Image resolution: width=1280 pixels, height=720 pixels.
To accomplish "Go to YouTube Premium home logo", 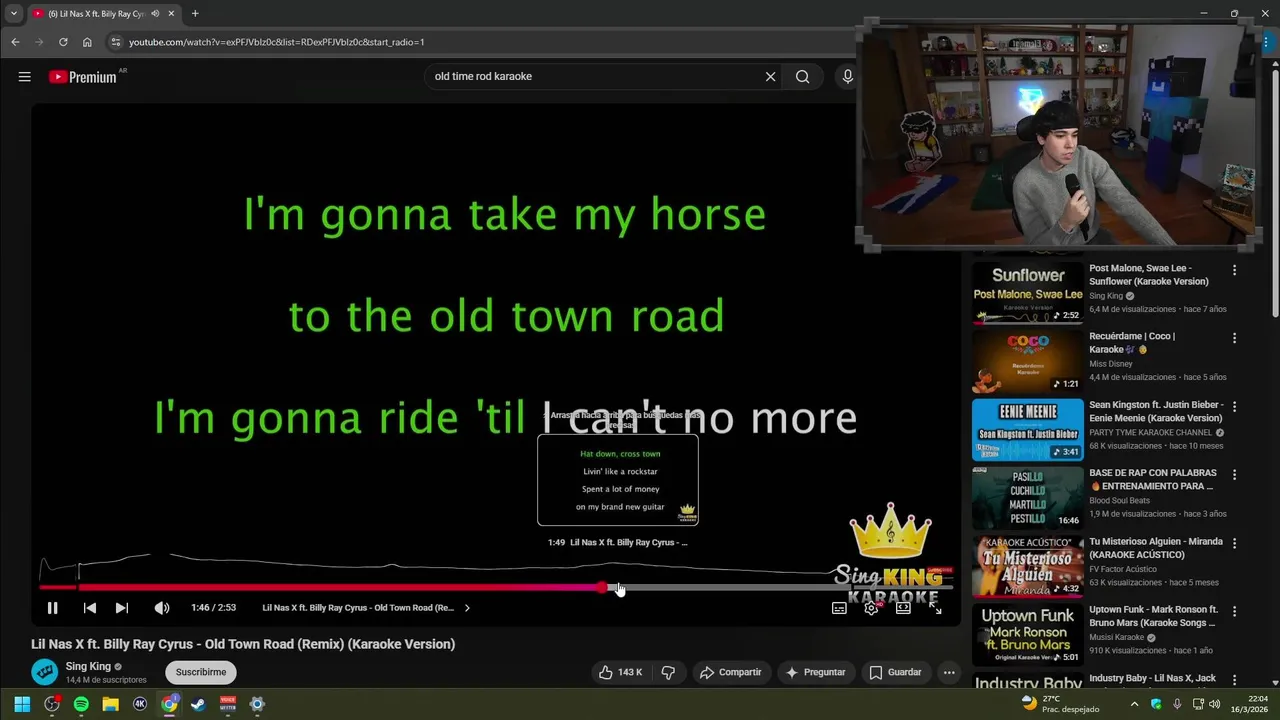I will pos(83,77).
